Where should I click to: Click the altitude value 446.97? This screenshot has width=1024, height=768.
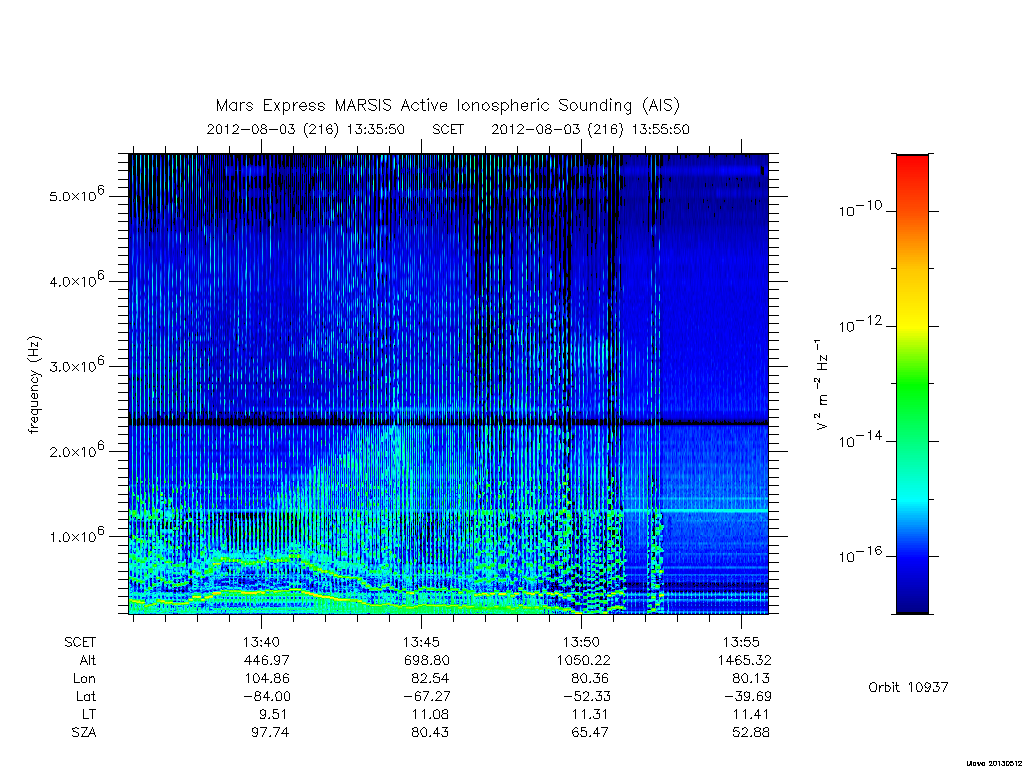click(266, 660)
